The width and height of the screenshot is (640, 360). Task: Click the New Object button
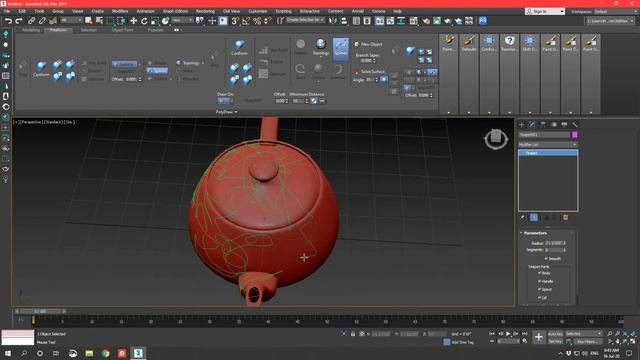tap(369, 44)
